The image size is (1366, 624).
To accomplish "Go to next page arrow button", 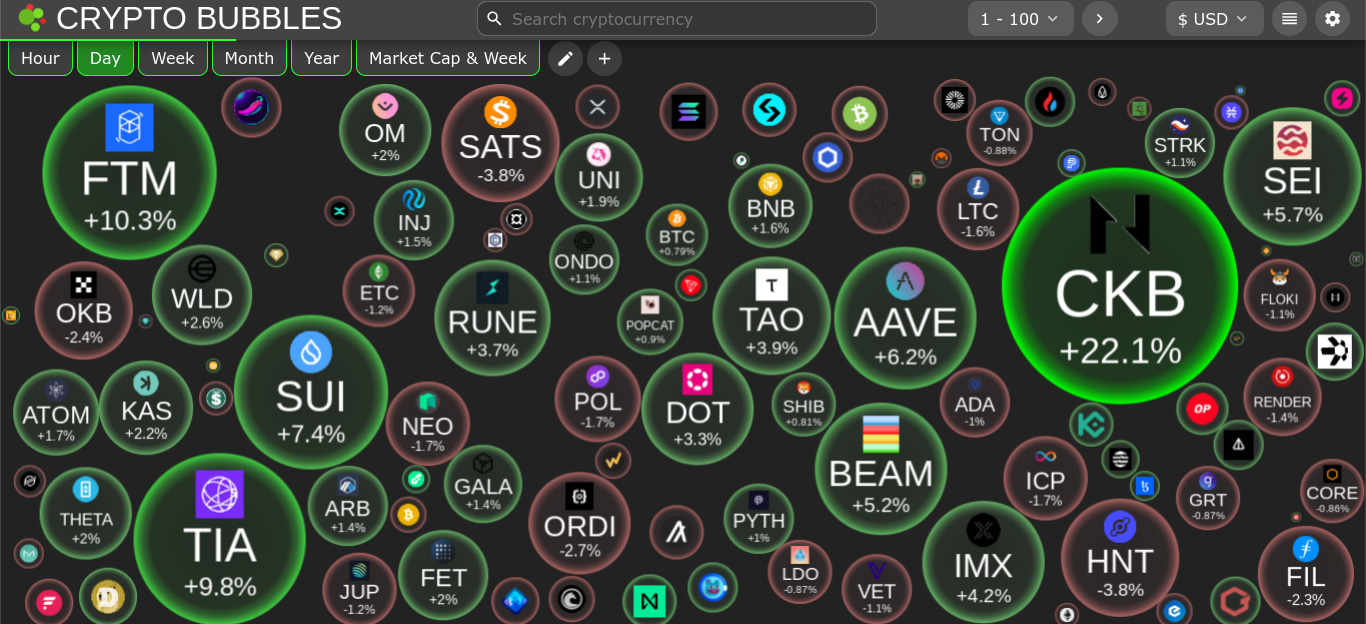I will click(x=1099, y=19).
